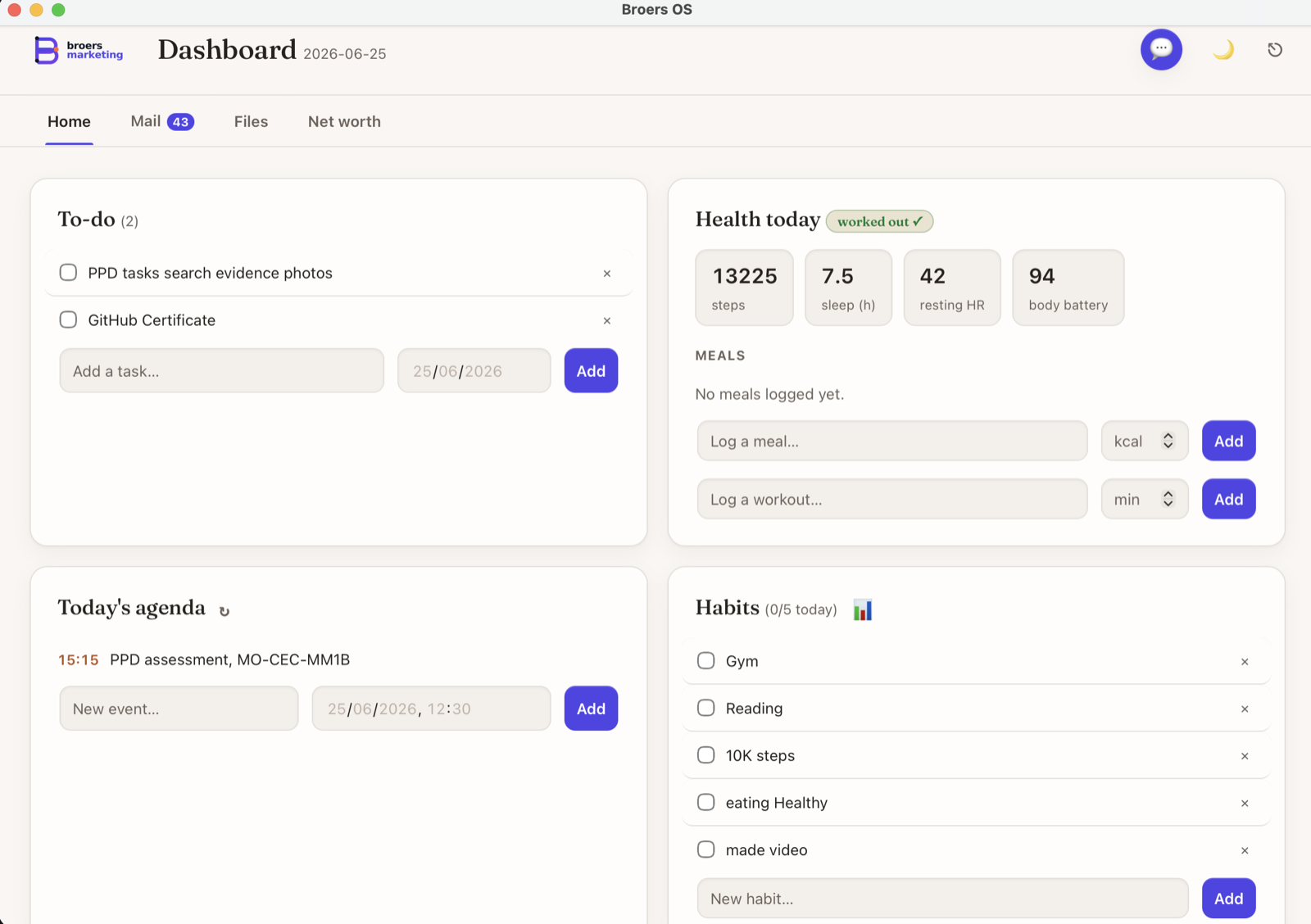Adjust the kcal stepper arrows
Viewport: 1311px width, 924px height.
coord(1168,441)
